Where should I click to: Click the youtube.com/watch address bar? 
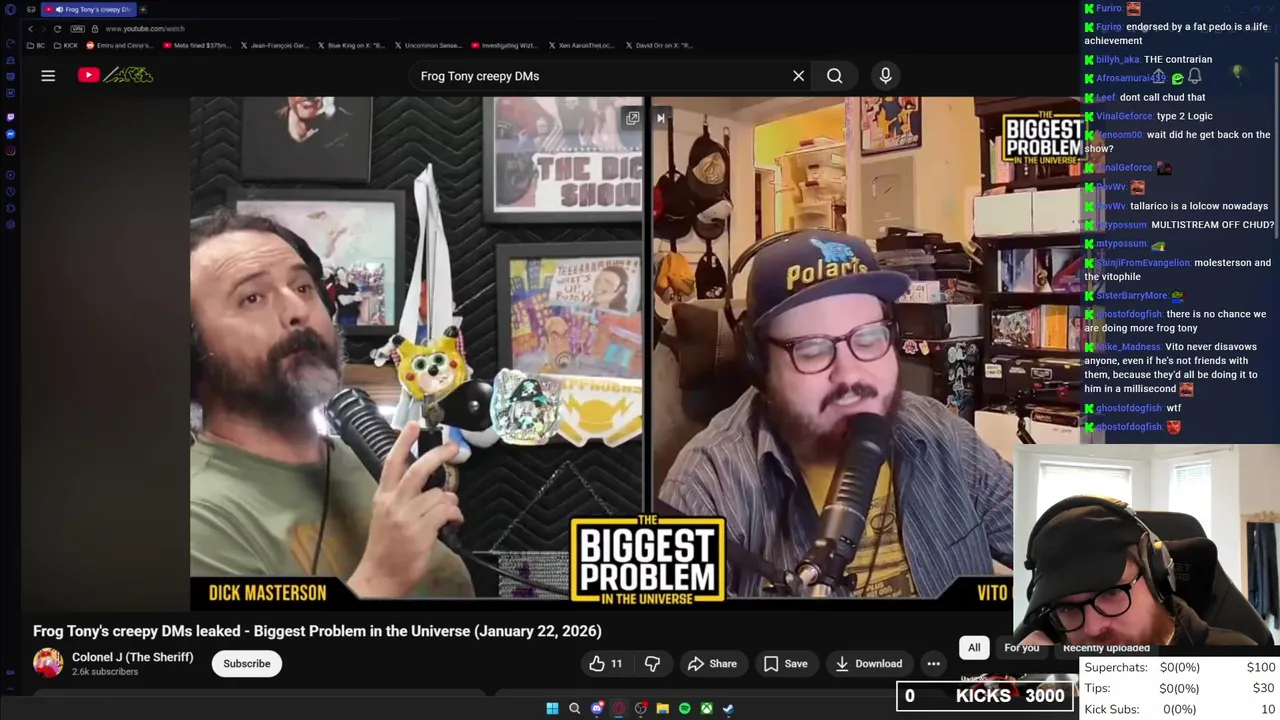click(x=145, y=29)
